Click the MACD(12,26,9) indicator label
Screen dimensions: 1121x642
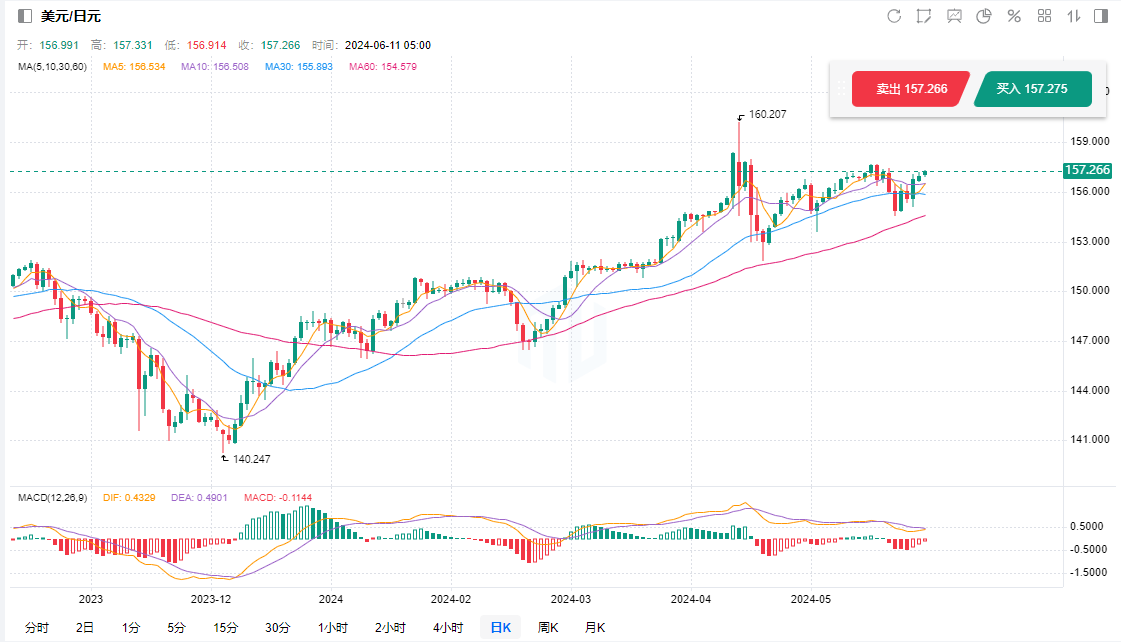54,497
